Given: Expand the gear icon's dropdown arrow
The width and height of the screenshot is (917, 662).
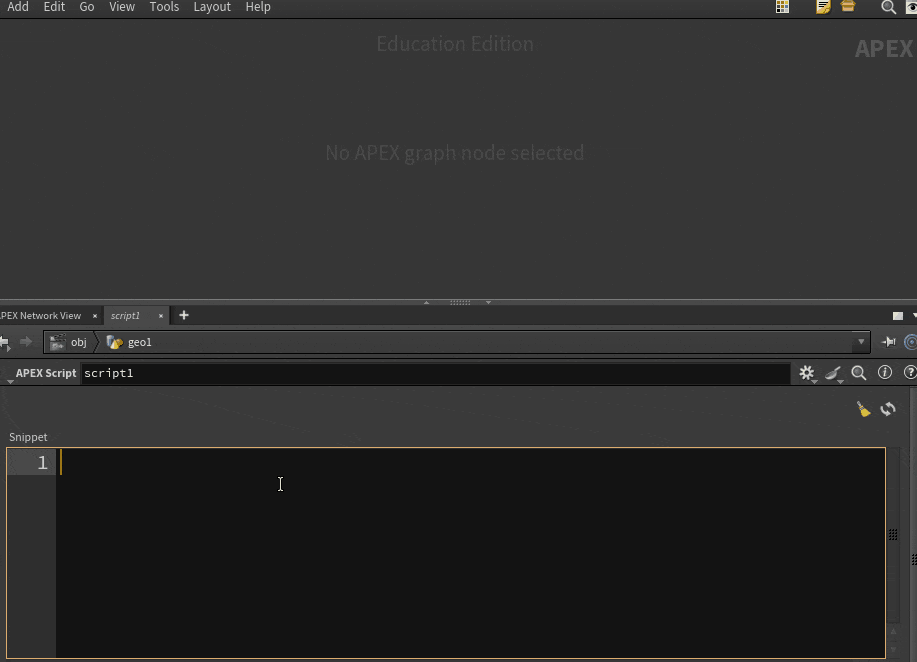Looking at the screenshot, I should [815, 381].
